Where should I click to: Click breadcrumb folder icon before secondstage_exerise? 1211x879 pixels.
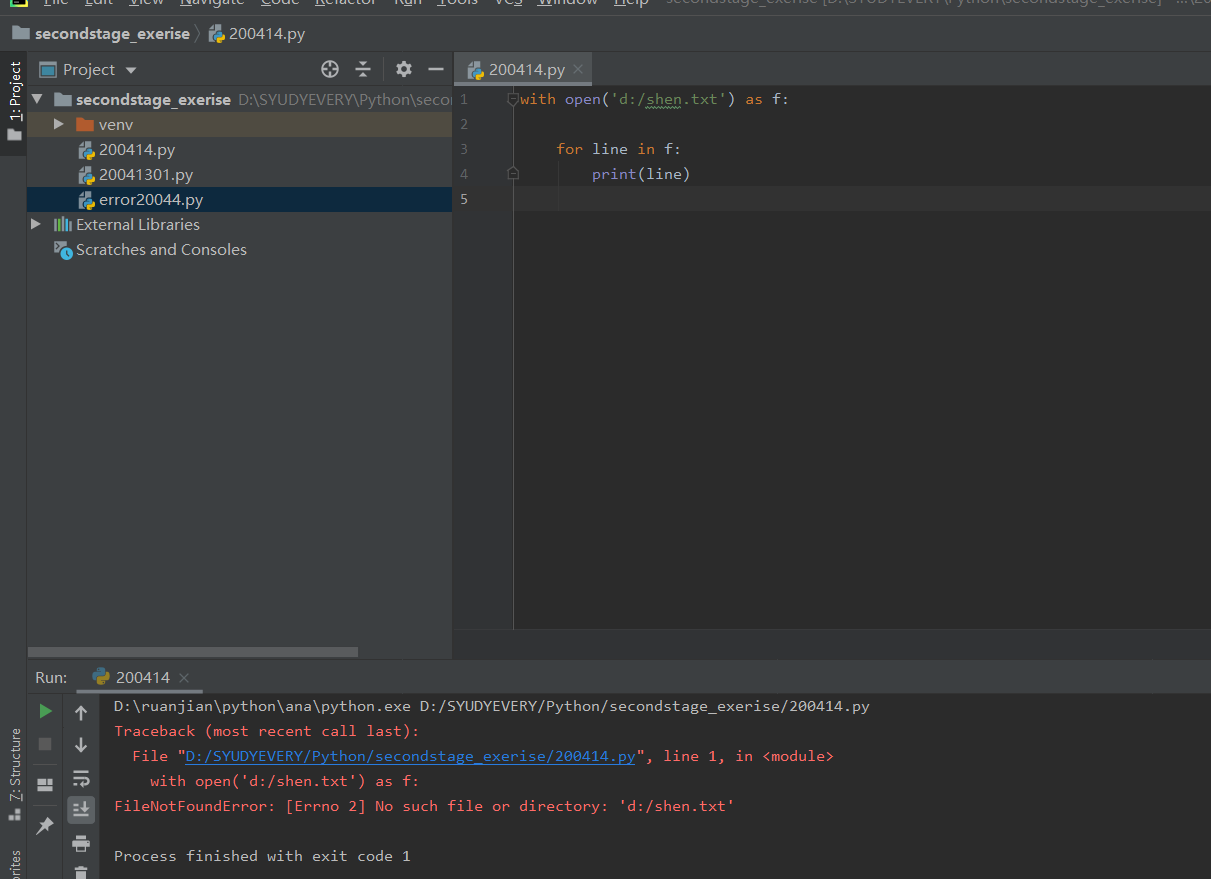(20, 33)
